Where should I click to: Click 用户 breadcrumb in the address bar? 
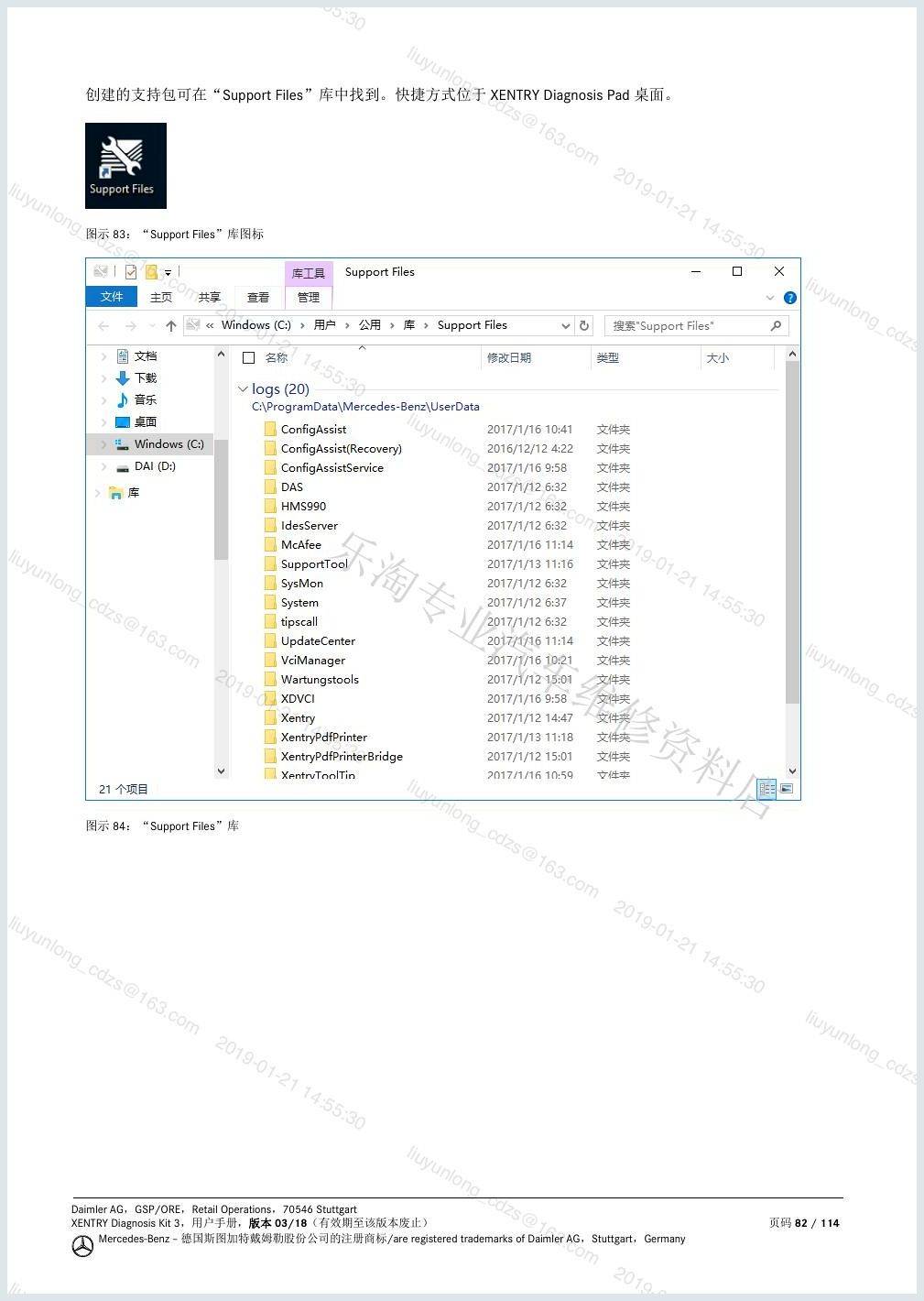[x=324, y=325]
